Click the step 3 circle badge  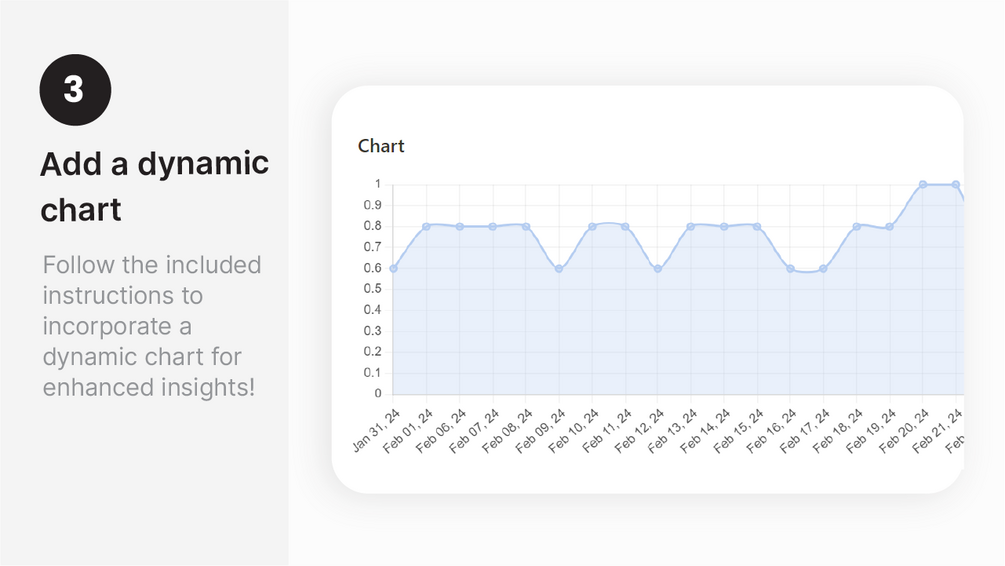point(75,90)
